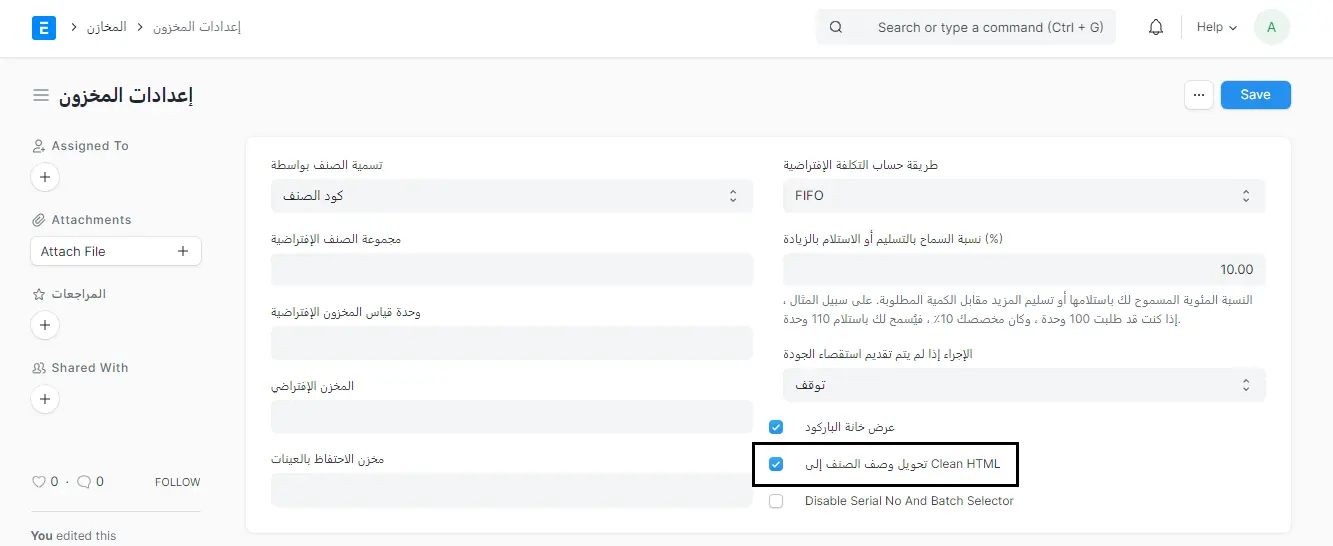Click المخزن الإفتراضي input field
The image size is (1333, 546).
pyautogui.click(x=512, y=417)
